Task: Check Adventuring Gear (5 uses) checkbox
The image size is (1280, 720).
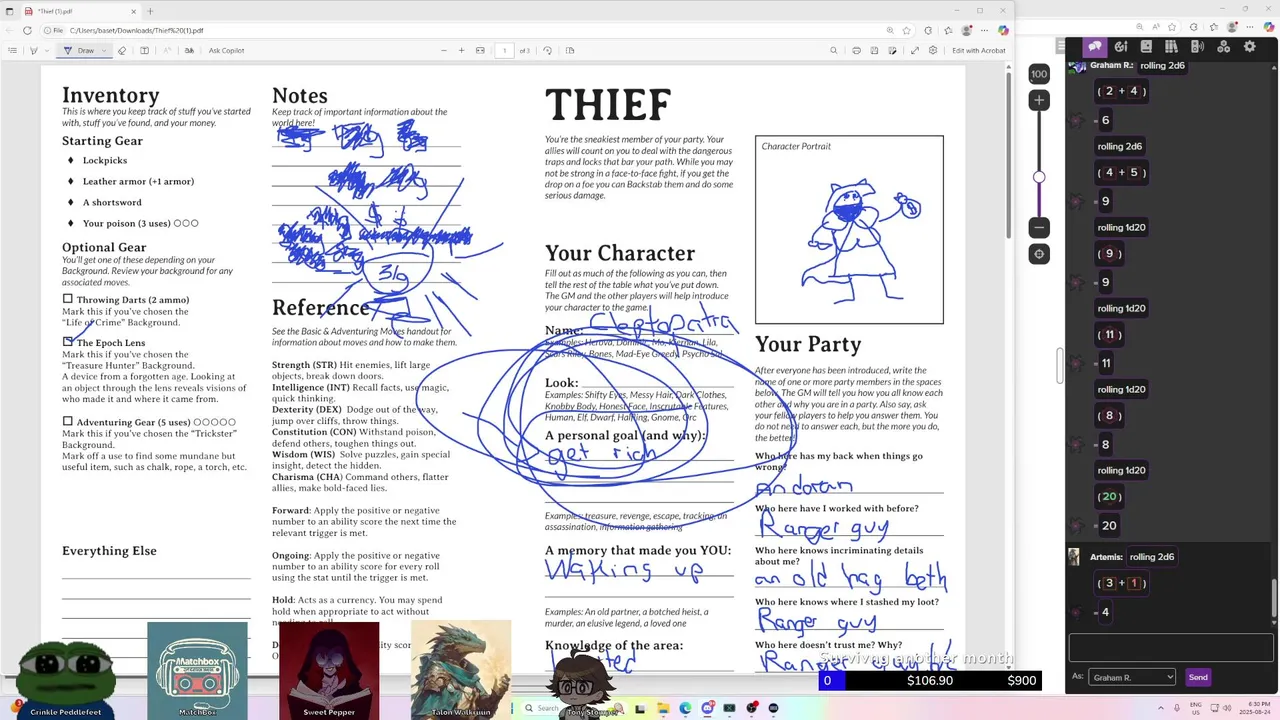Action: 68,421
